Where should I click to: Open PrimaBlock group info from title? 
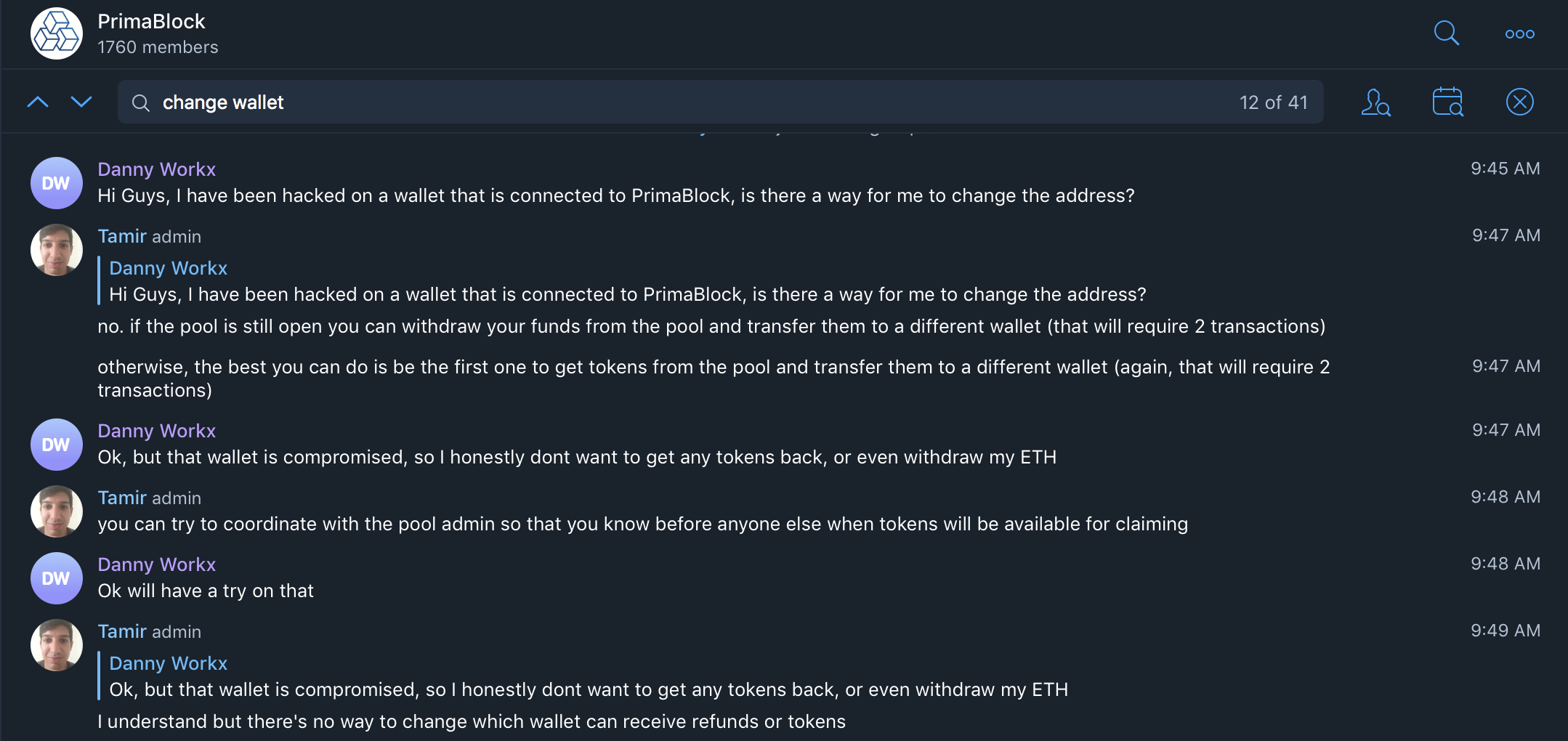point(151,21)
